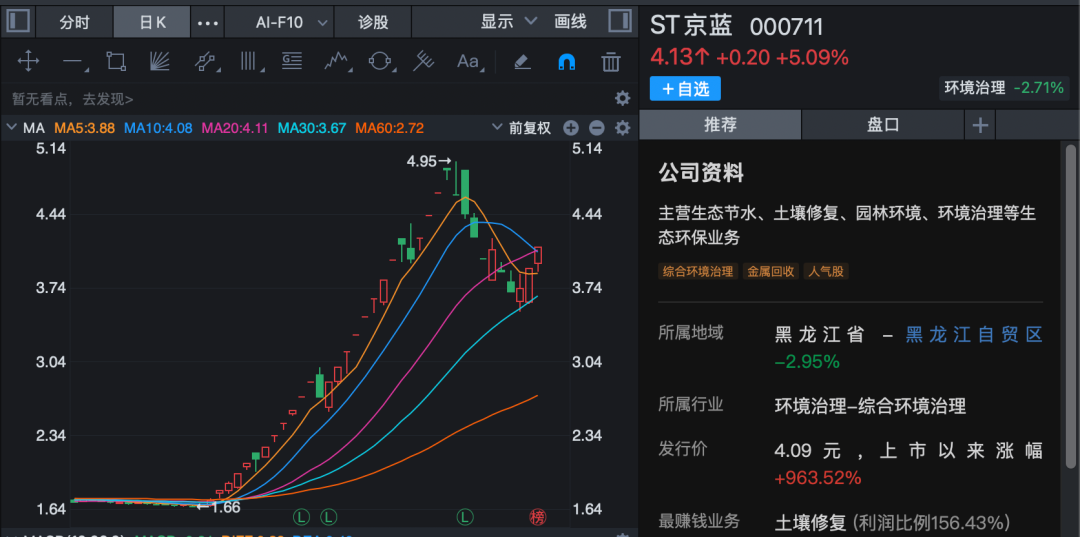The image size is (1080, 537).
Task: Click the eraser tool icon
Action: 521,62
